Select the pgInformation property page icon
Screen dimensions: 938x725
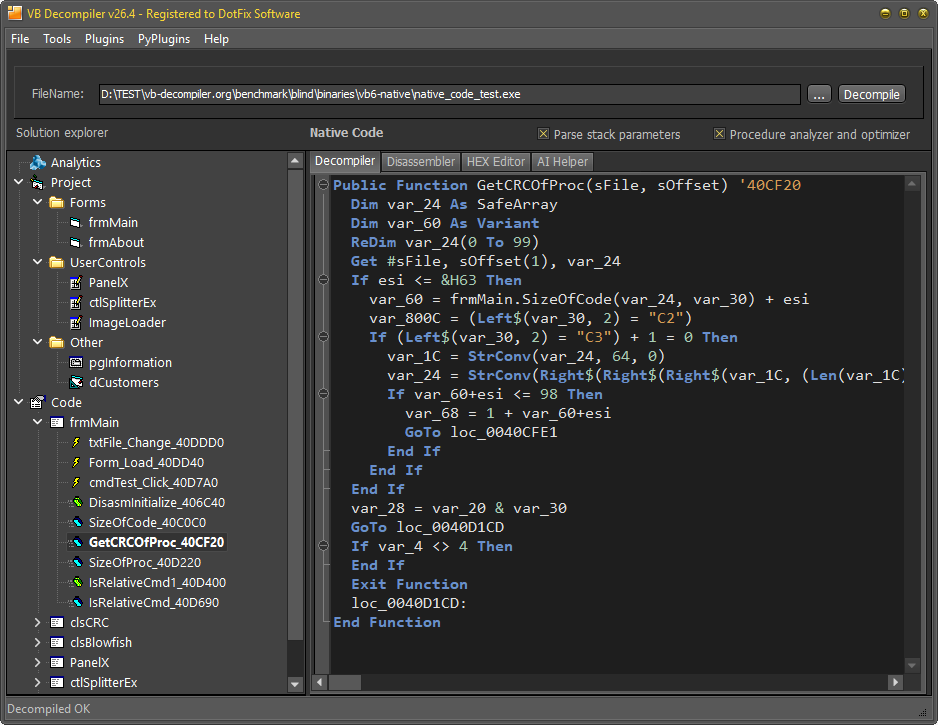[x=76, y=362]
